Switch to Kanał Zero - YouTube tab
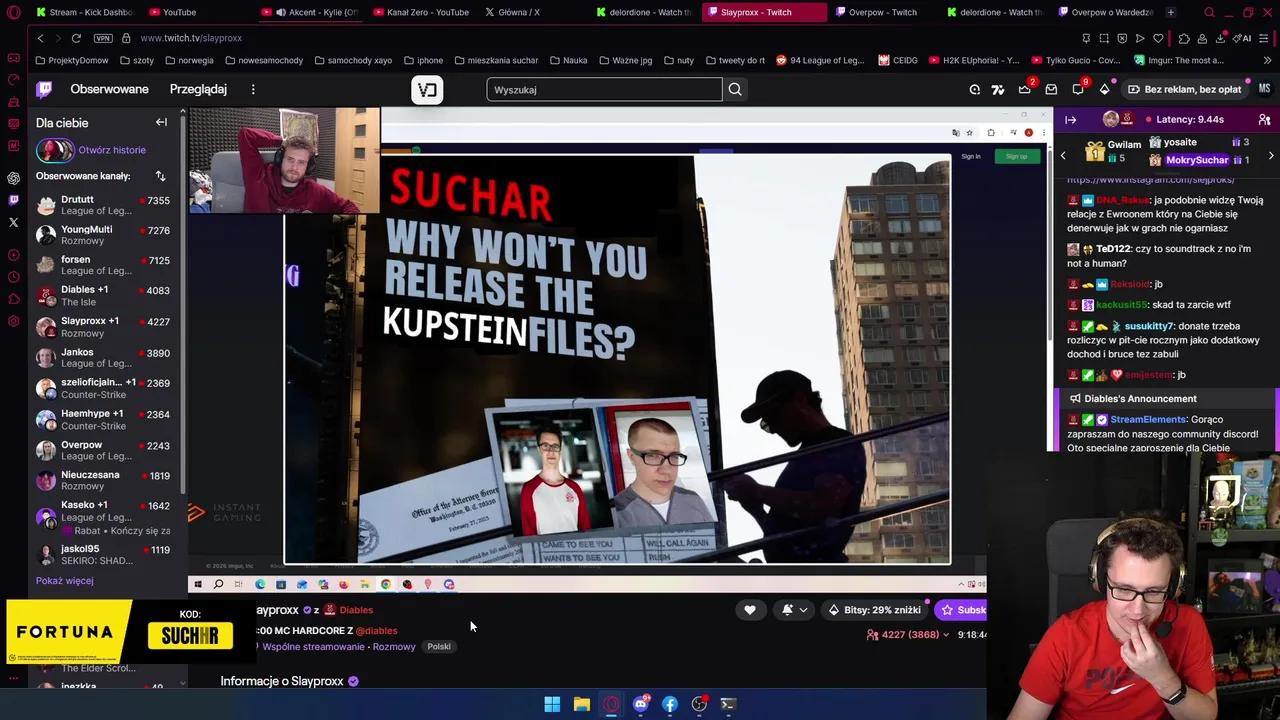 click(x=420, y=12)
